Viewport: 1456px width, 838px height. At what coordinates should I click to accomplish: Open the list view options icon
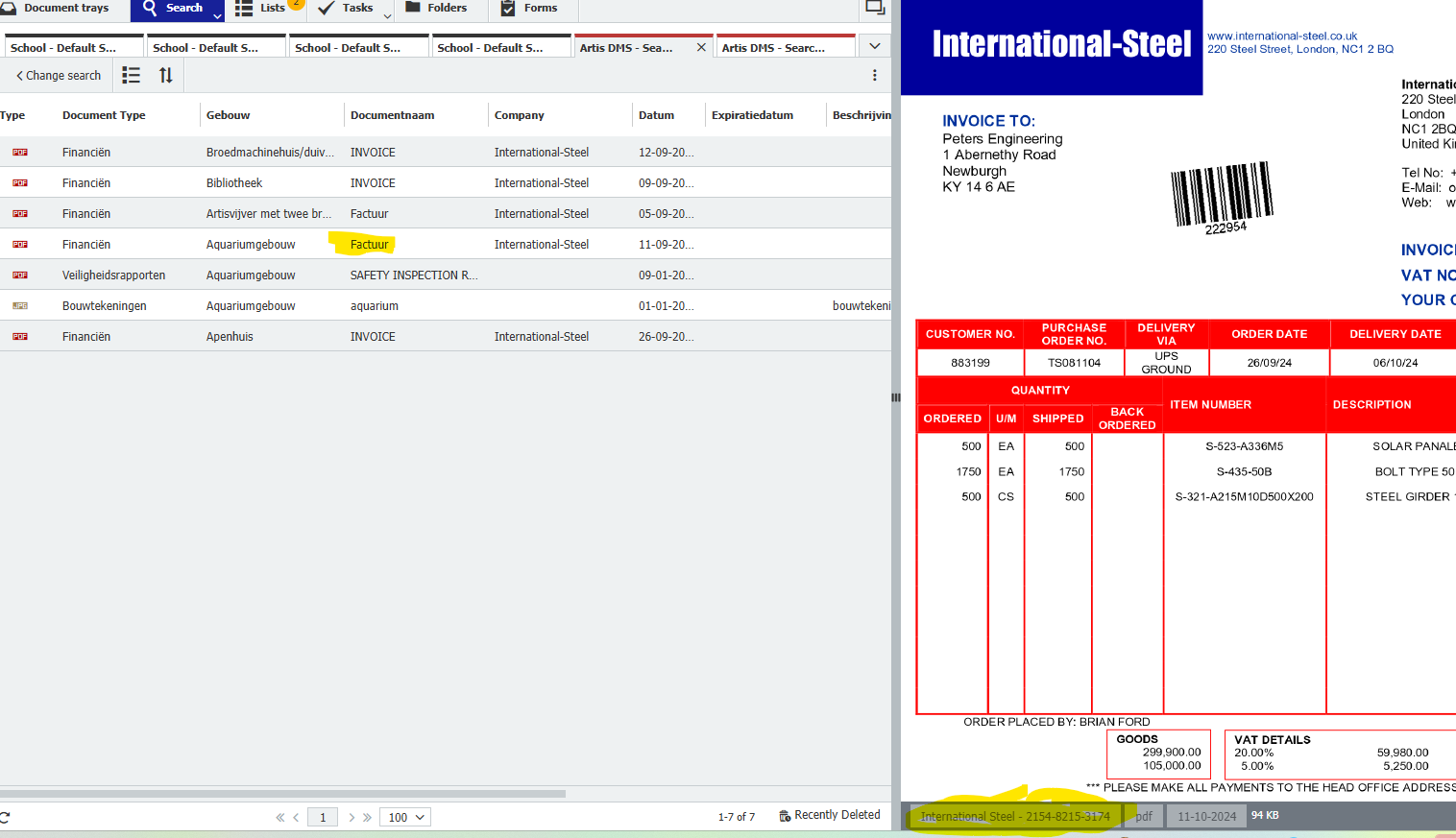[132, 75]
